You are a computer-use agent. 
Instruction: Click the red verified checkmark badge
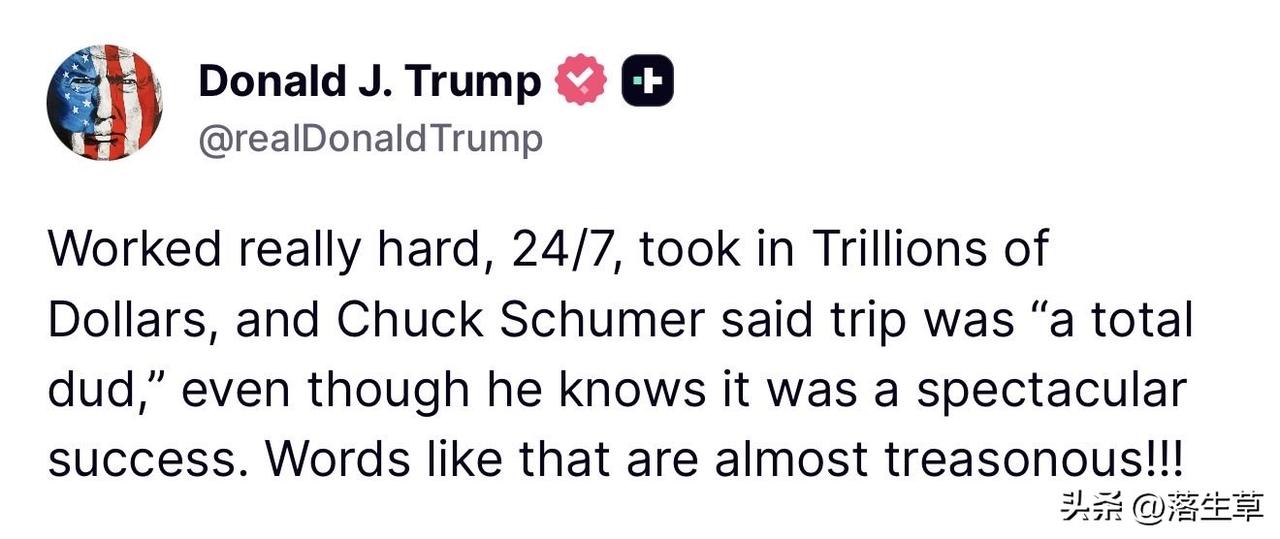(581, 81)
